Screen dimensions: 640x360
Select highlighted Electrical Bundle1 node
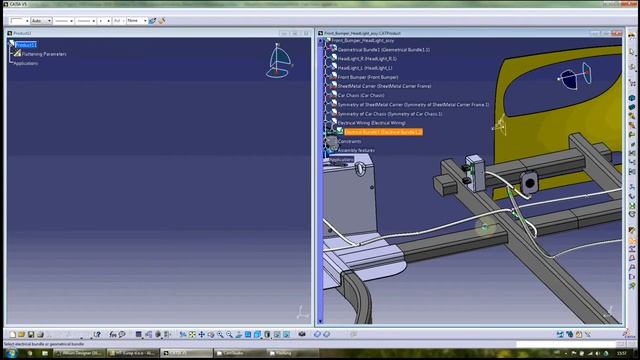click(x=383, y=132)
